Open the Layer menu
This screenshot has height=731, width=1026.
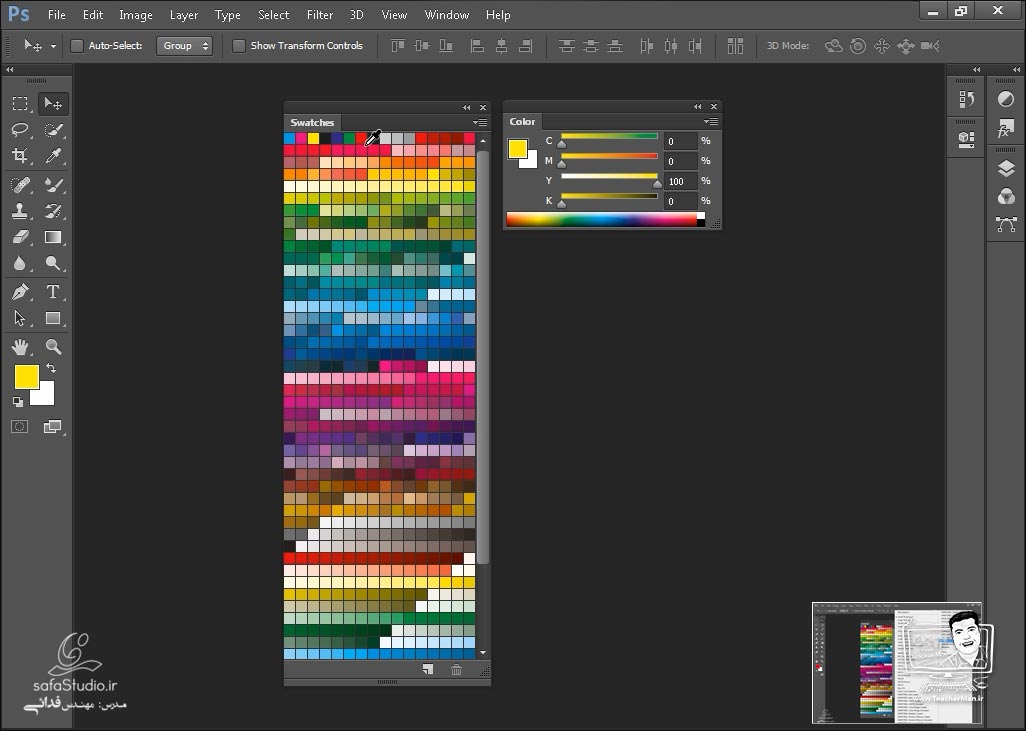[x=184, y=14]
